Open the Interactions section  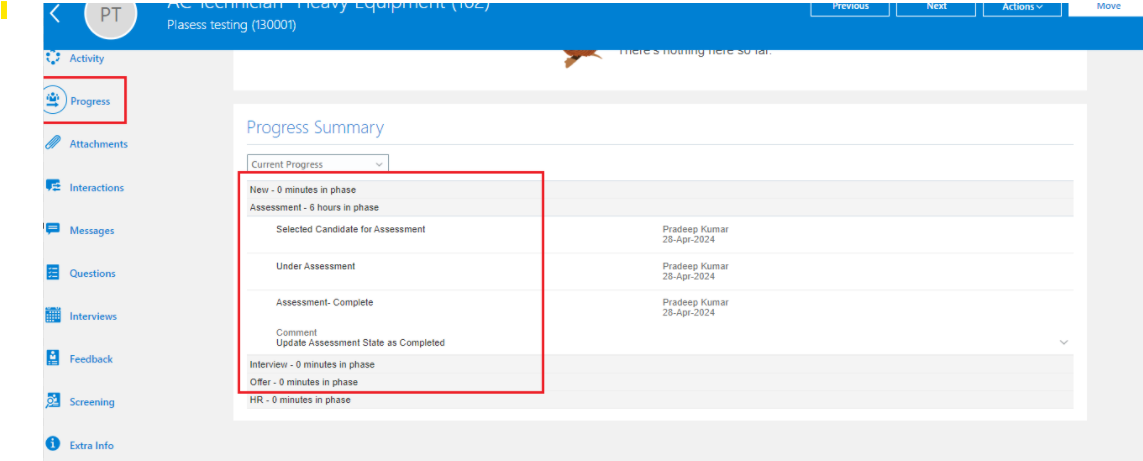[97, 187]
